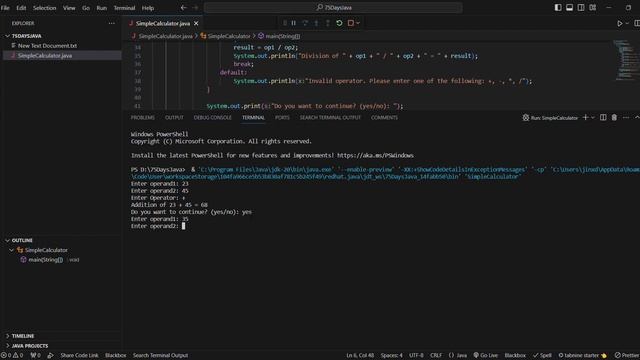This screenshot has width=640, height=360.
Task: Split the terminal panel
Action: [x=603, y=118]
